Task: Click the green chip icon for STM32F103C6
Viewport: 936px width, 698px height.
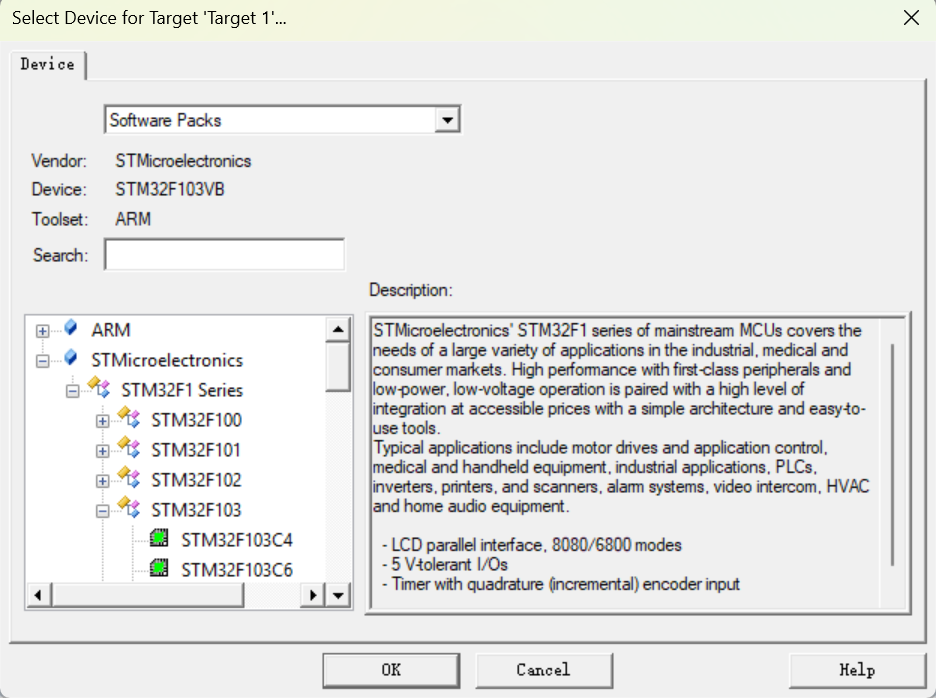Action: point(159,568)
